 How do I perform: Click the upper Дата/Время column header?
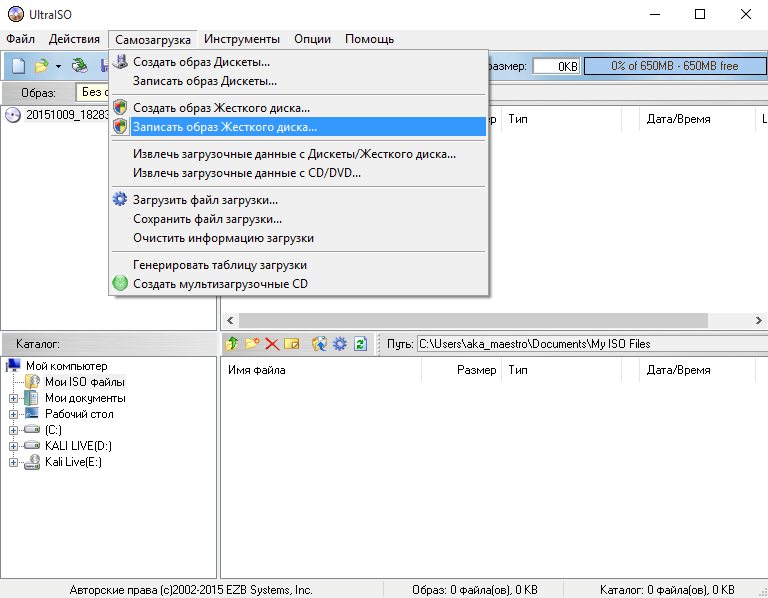click(697, 119)
